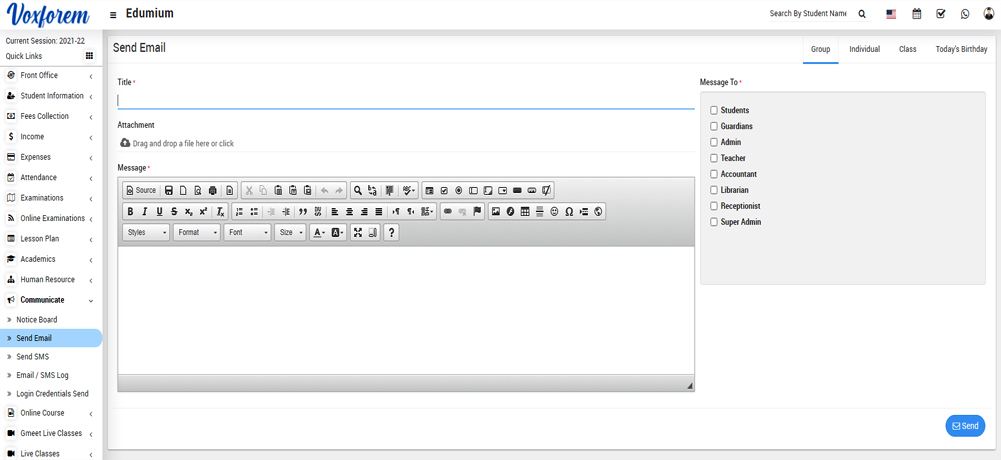Screen dimensions: 1001x460
Task: Open the text color picker in editor
Action: pyautogui.click(x=319, y=233)
